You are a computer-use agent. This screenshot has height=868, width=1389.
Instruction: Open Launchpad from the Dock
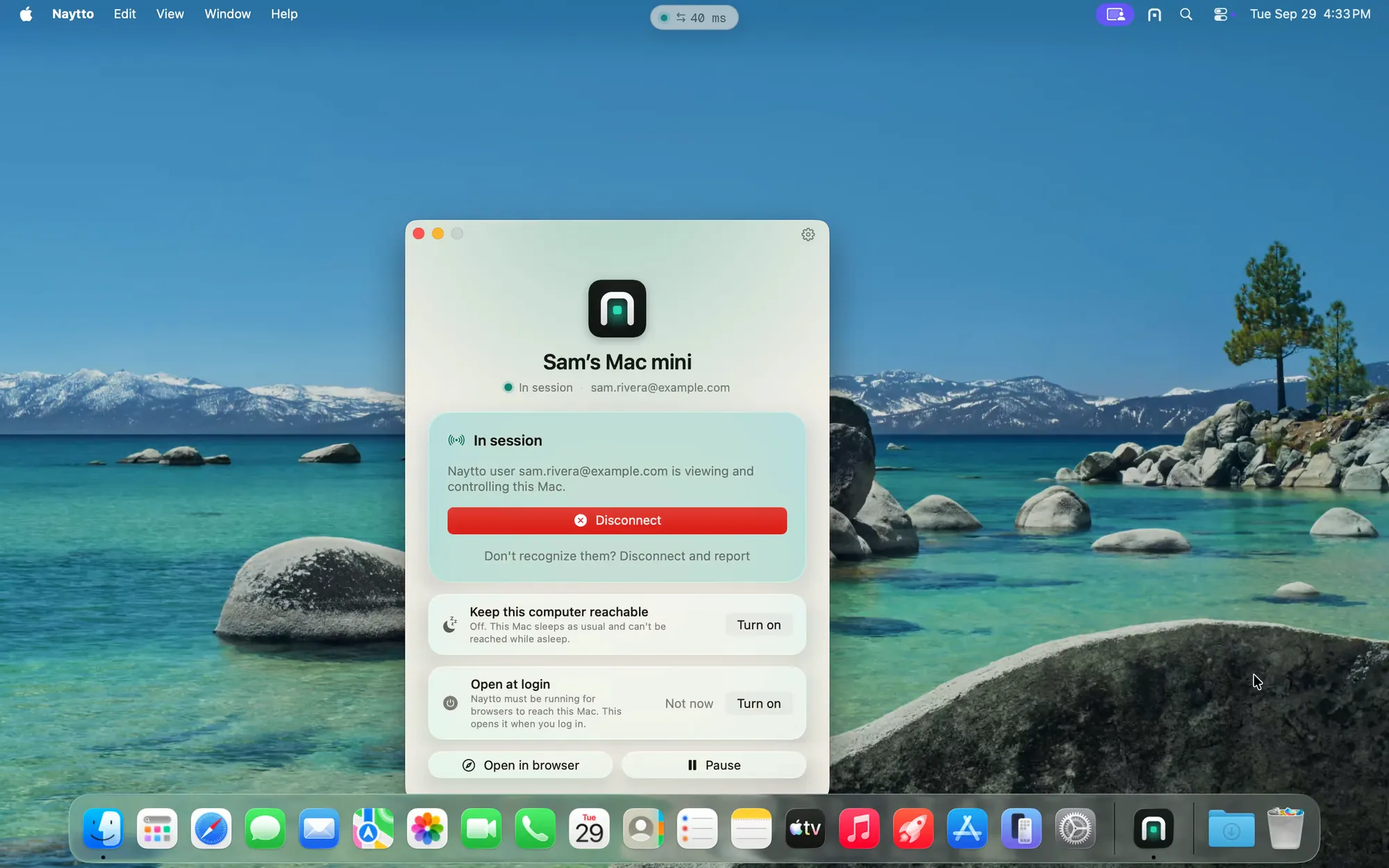[157, 828]
